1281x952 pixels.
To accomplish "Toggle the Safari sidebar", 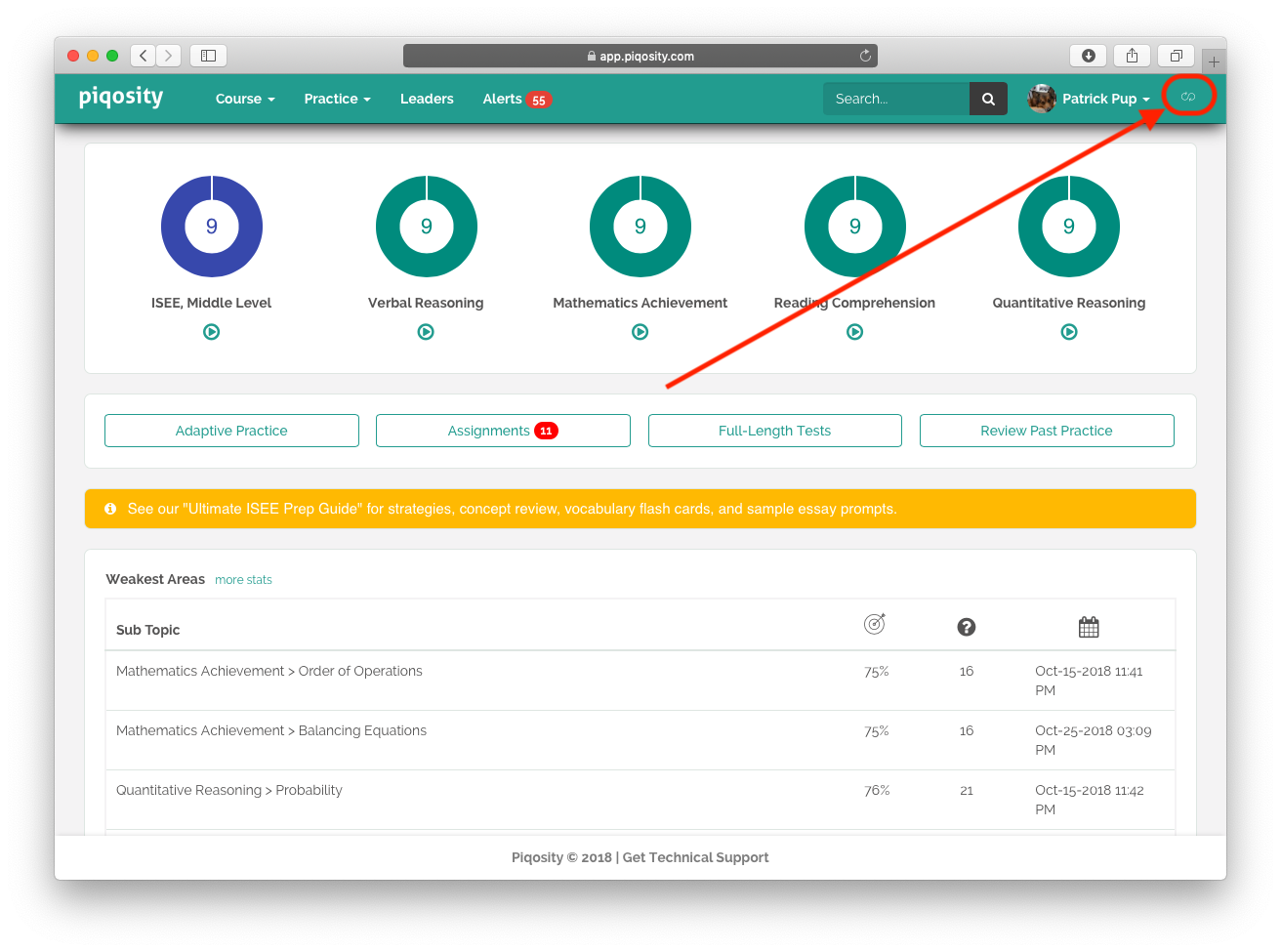I will pyautogui.click(x=208, y=56).
